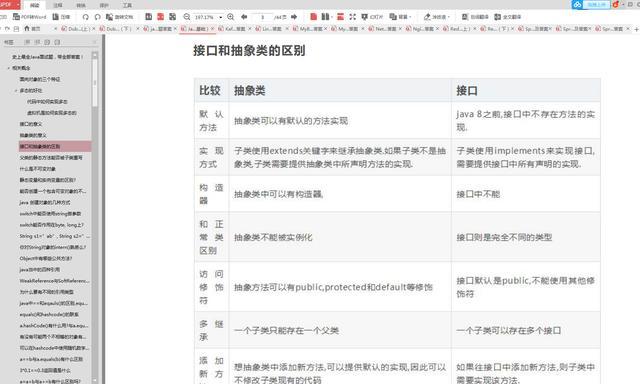640x384 pixels.
Task: Click the PDF转Word convert button
Action: 29,17
